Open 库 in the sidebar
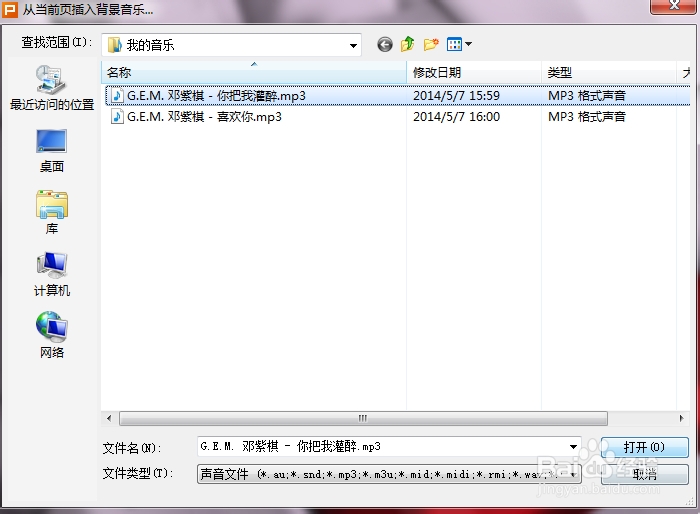This screenshot has width=700, height=514. 52,213
